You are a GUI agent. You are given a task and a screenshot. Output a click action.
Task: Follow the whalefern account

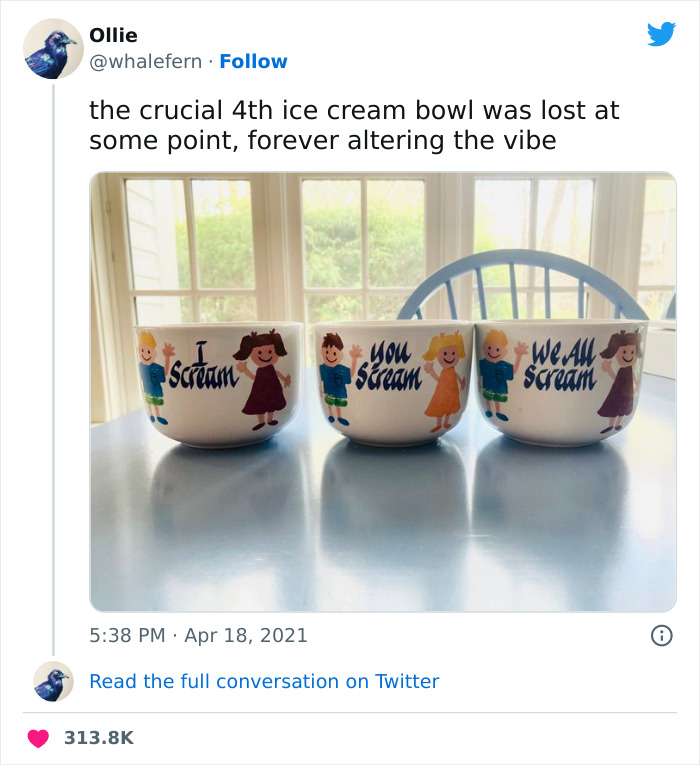pos(253,61)
